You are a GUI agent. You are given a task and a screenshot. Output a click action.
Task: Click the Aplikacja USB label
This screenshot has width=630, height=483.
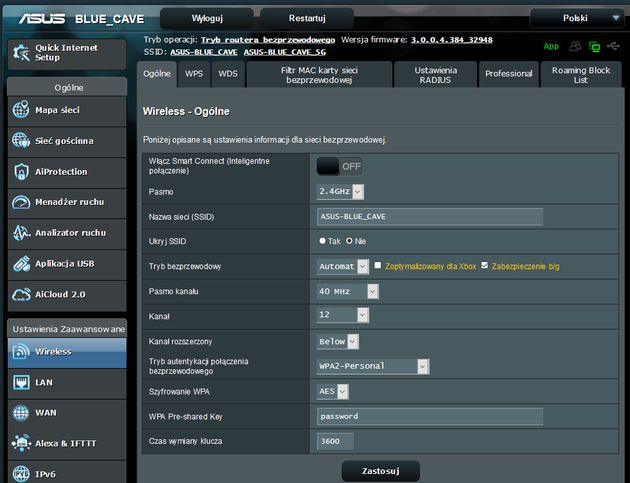click(64, 264)
